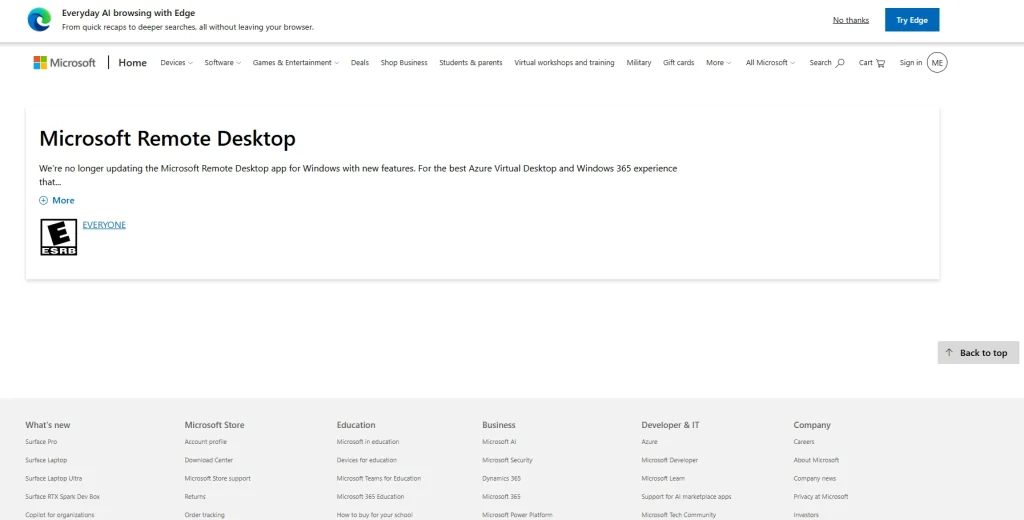Open Surface RTX Spark Dev Box link
Screen dimensions: 1024x520
point(63,496)
